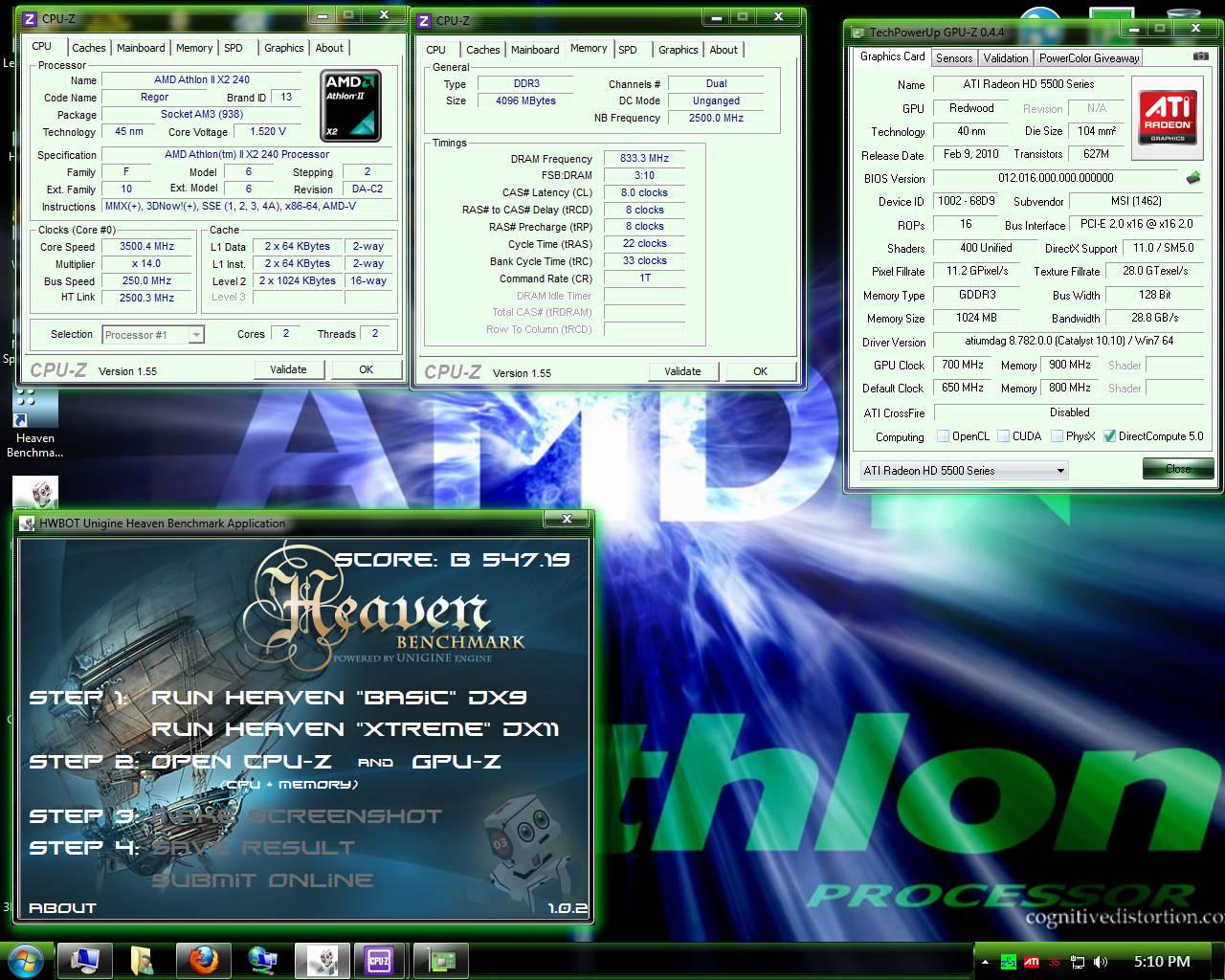Toggle the CUDA checkbox in GPU-Z
The width and height of the screenshot is (1225, 980).
1003,436
